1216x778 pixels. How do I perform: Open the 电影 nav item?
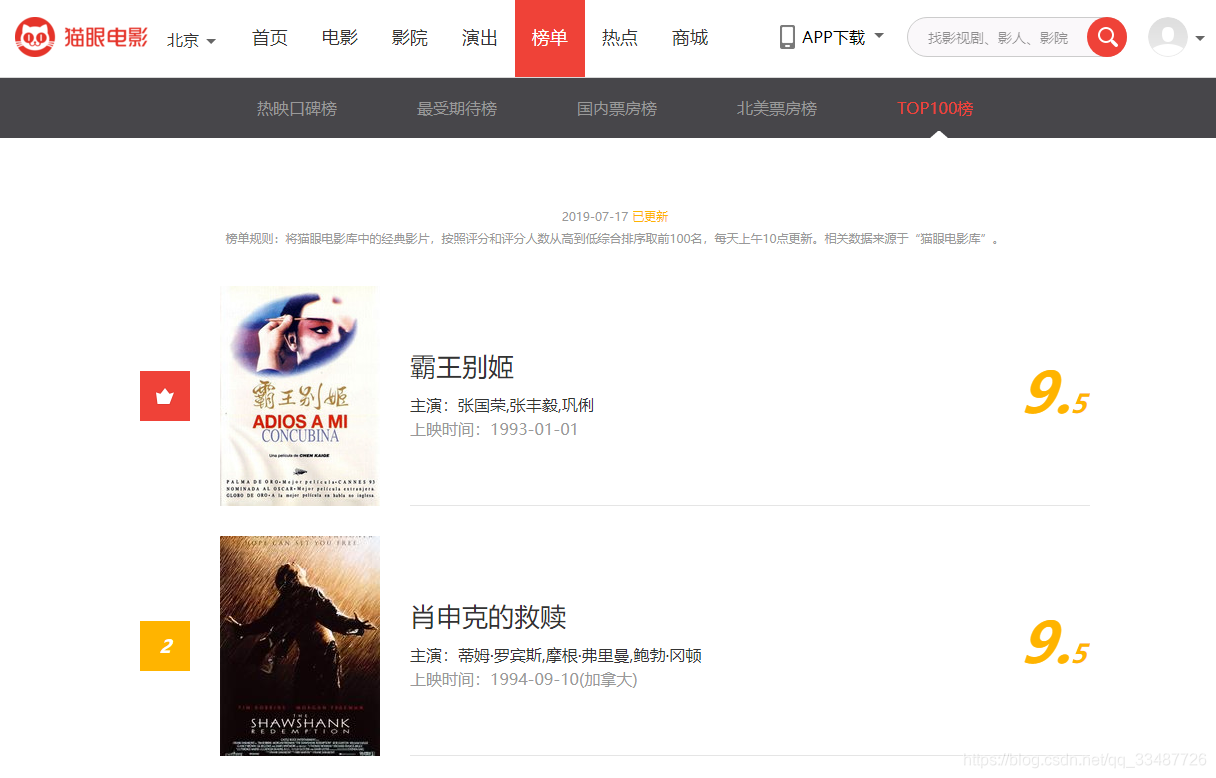click(x=340, y=38)
